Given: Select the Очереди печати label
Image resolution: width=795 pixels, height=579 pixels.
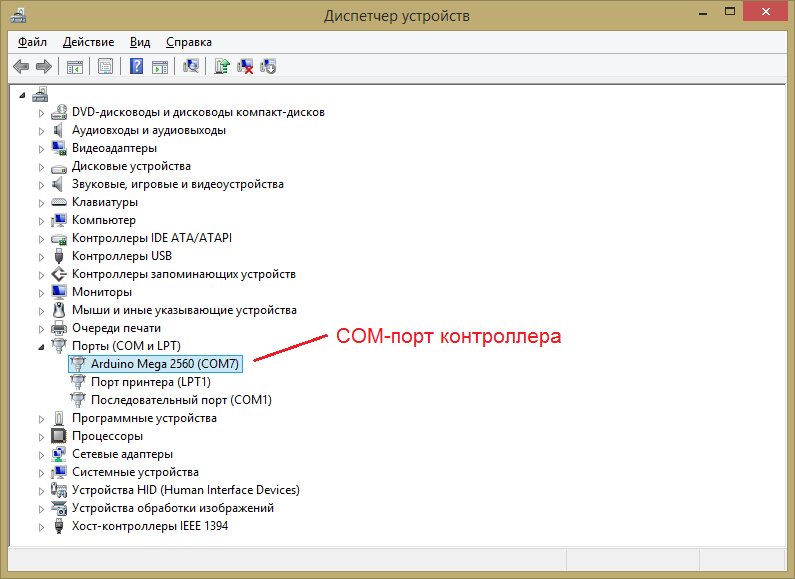Looking at the screenshot, I should point(116,328).
